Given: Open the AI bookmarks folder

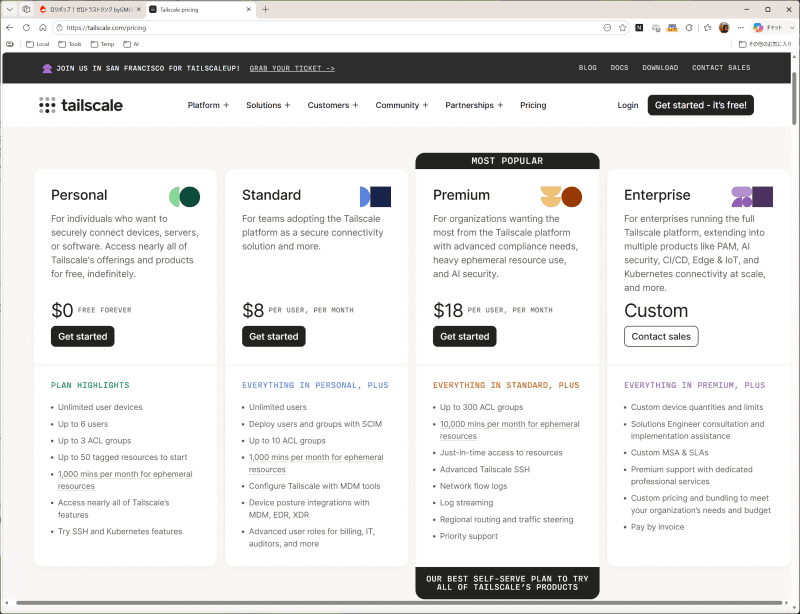Looking at the screenshot, I should tap(131, 44).
